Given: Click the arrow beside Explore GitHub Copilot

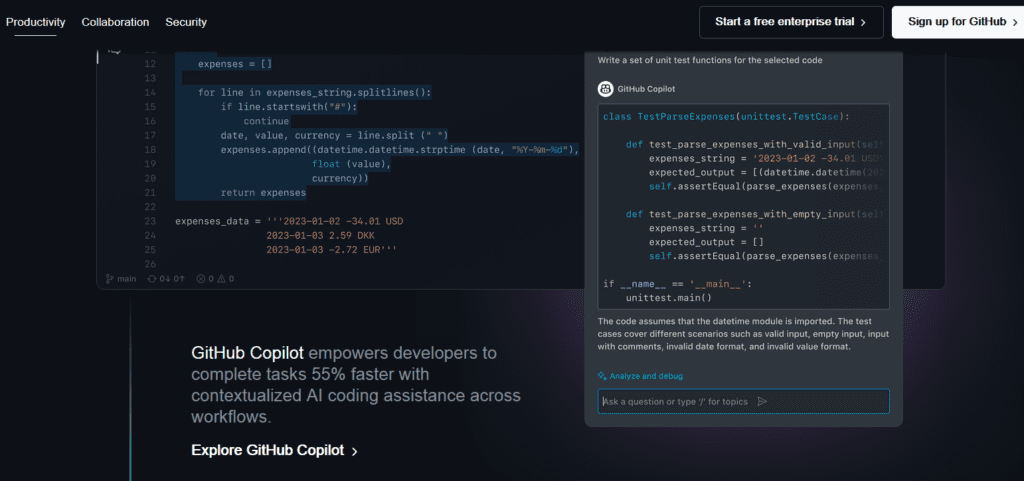Looking at the screenshot, I should [x=354, y=451].
